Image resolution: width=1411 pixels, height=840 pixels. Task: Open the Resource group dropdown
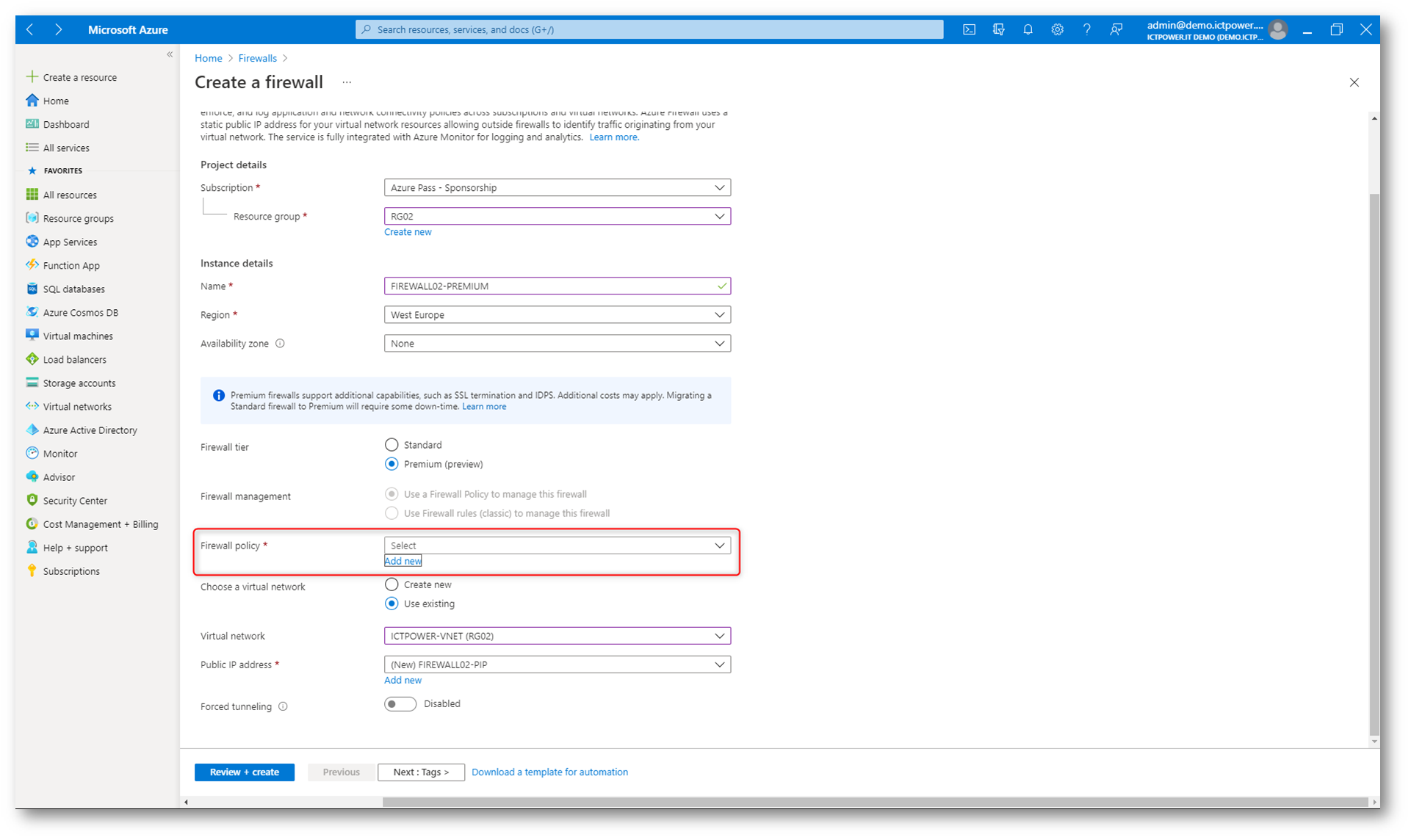coord(557,216)
